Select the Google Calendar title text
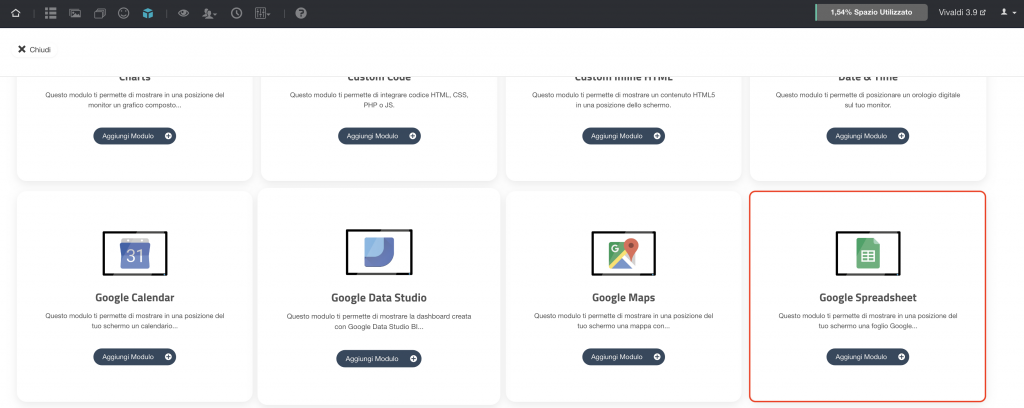This screenshot has height=408, width=1024. (x=135, y=298)
